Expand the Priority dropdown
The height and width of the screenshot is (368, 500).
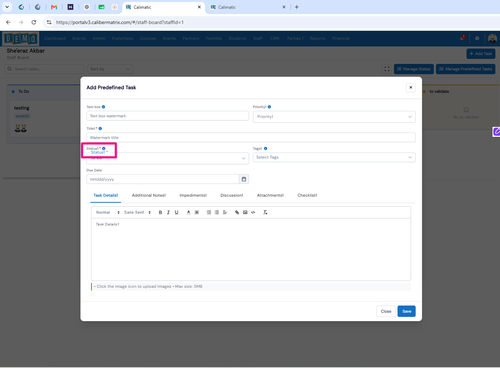coord(334,117)
